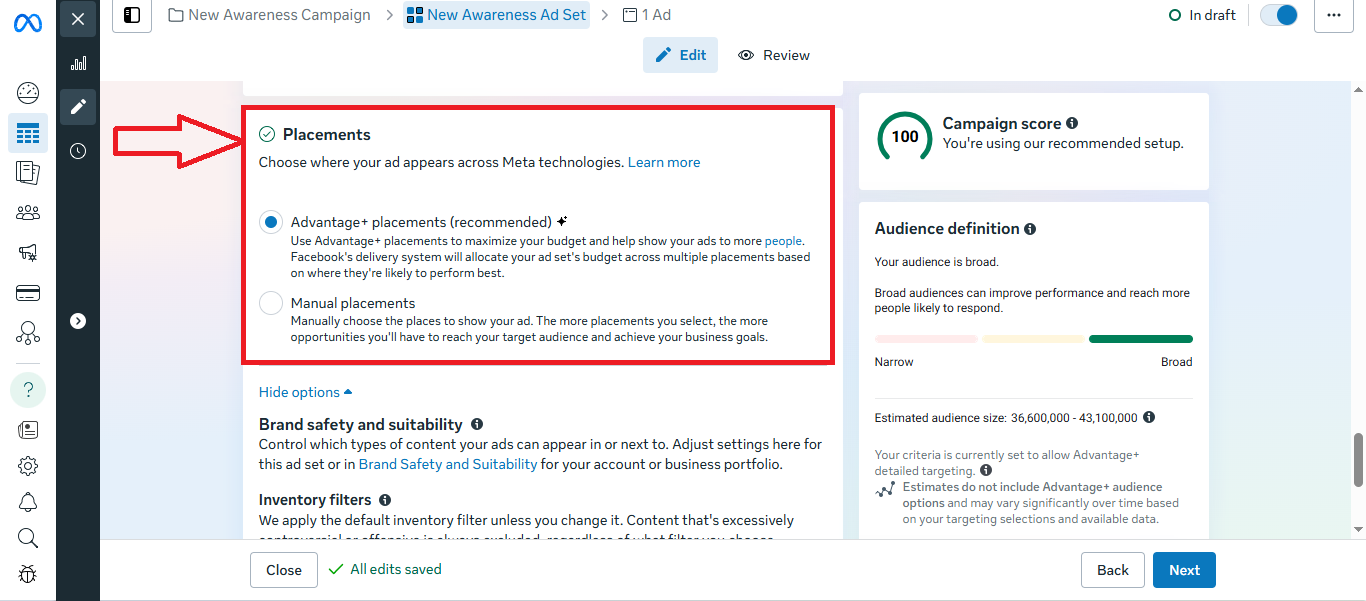The image size is (1366, 601).
Task: Open Brand Safety and Suitability link
Action: coord(448,464)
